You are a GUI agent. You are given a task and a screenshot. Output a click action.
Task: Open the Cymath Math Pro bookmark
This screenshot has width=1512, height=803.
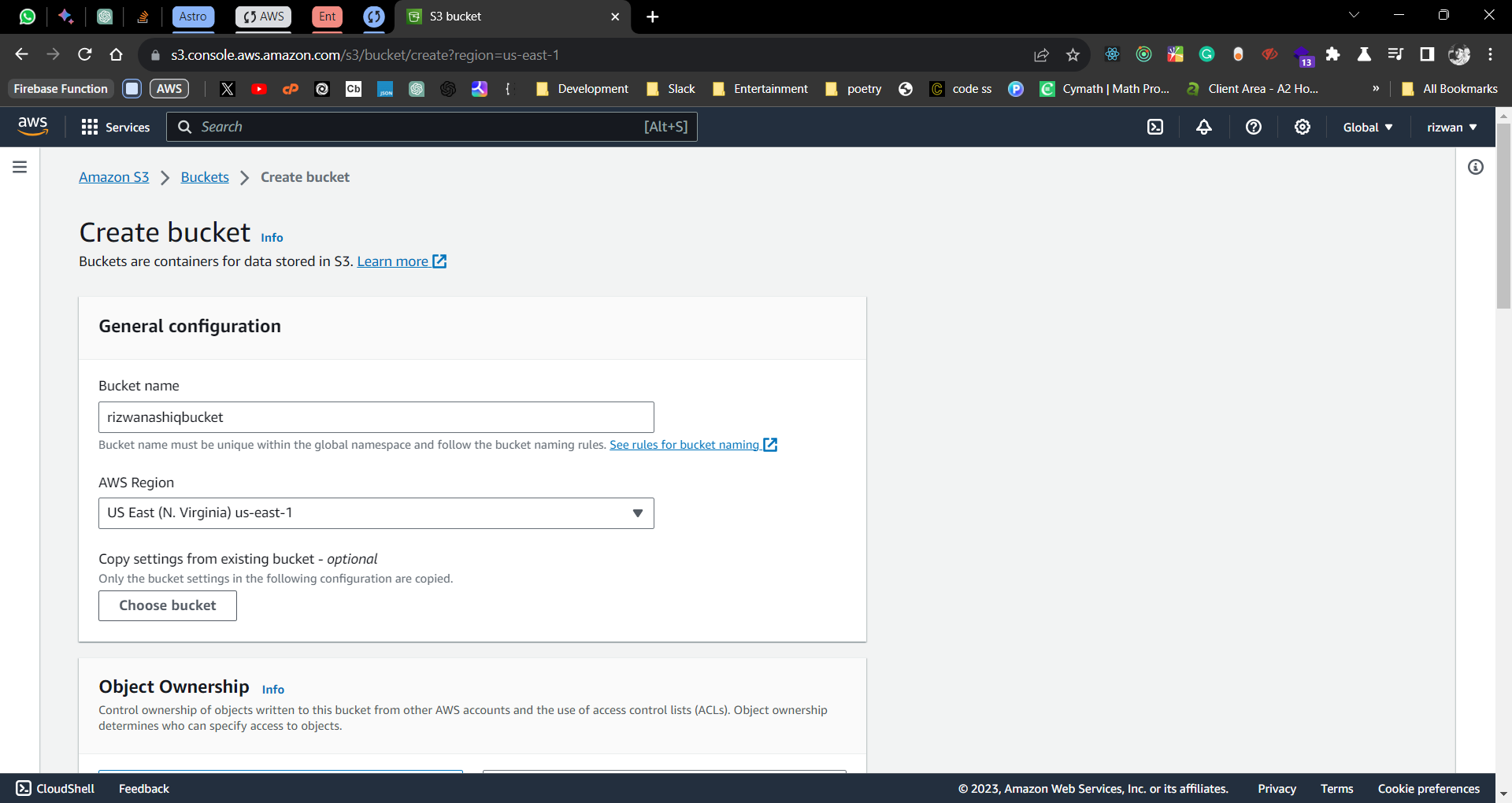[1105, 89]
